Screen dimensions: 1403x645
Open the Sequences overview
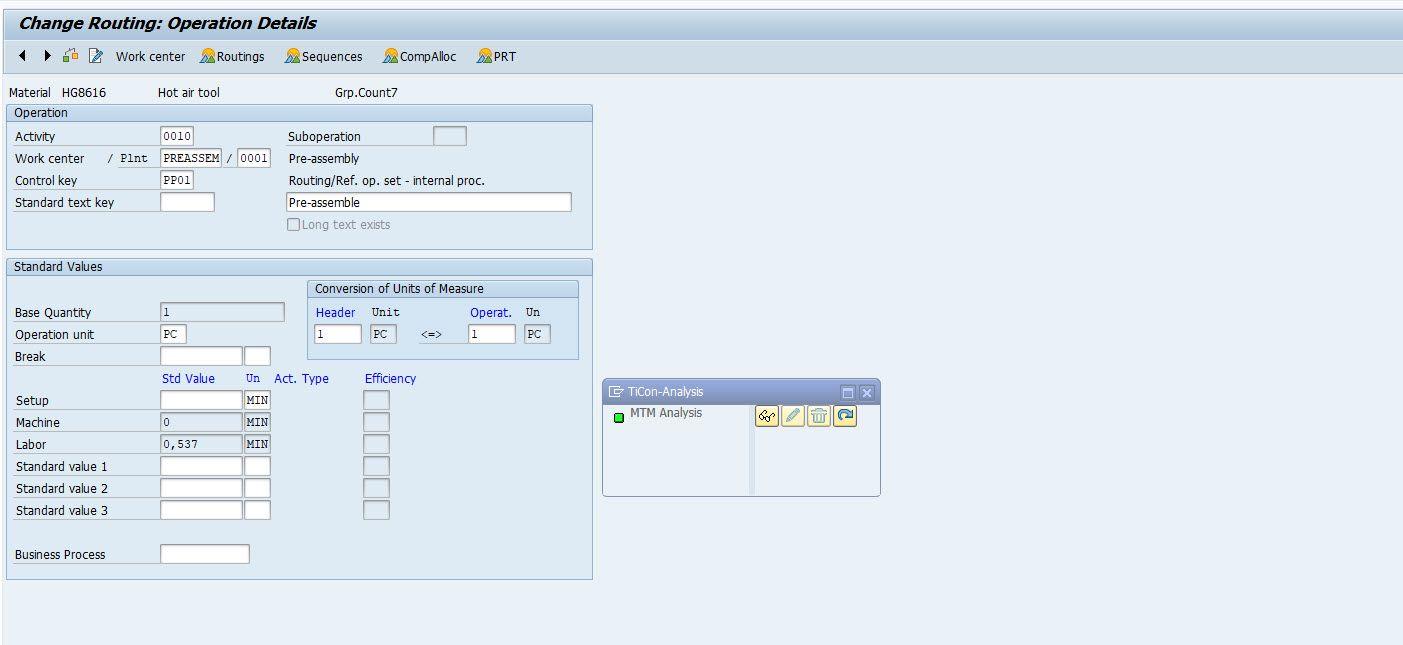point(323,57)
